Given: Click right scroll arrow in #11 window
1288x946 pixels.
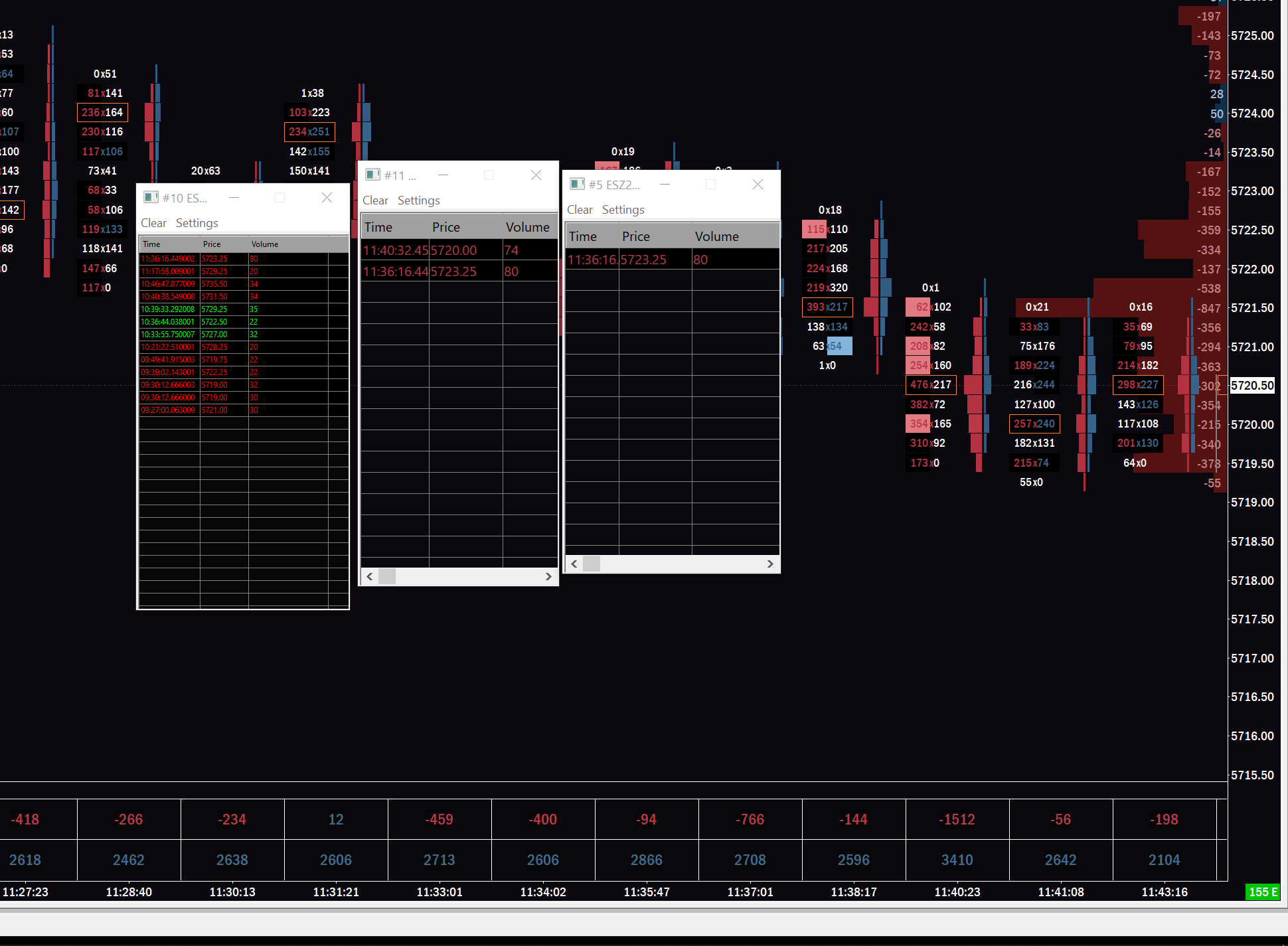Looking at the screenshot, I should tap(548, 576).
